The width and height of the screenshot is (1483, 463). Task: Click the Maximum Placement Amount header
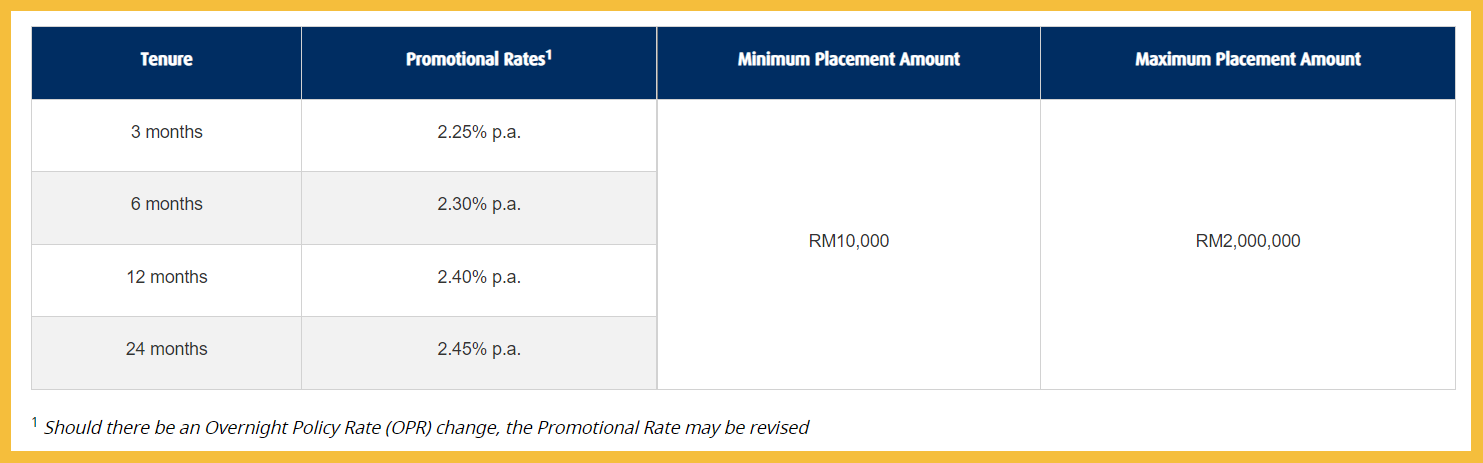pyautogui.click(x=1247, y=60)
